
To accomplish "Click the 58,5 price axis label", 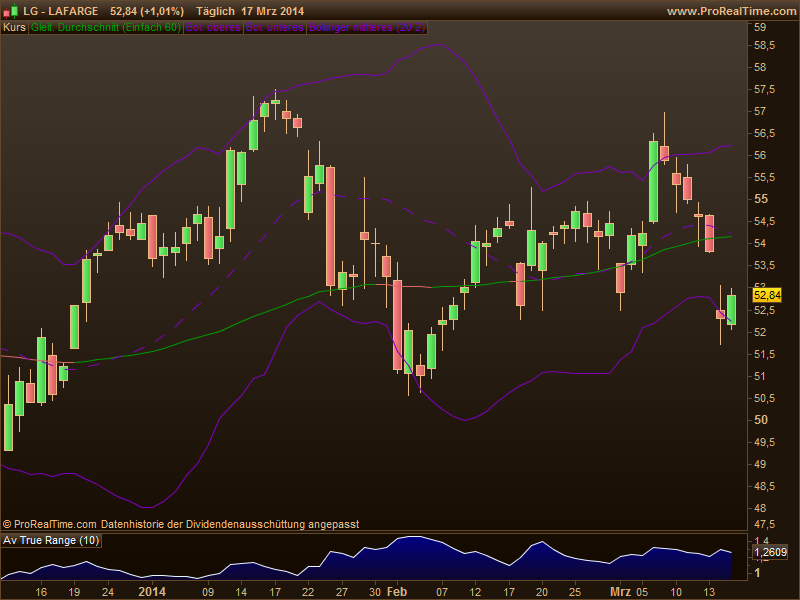I will point(764,45).
